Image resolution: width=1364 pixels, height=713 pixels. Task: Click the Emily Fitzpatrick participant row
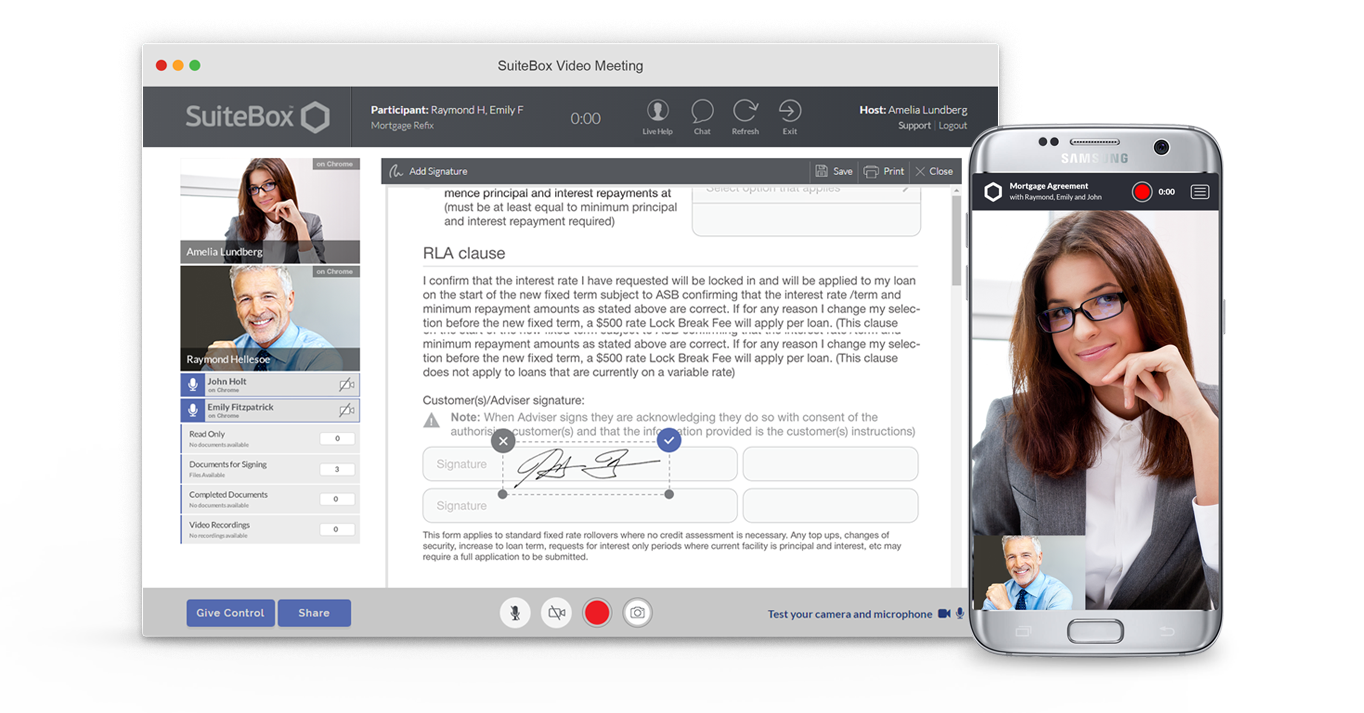[270, 411]
